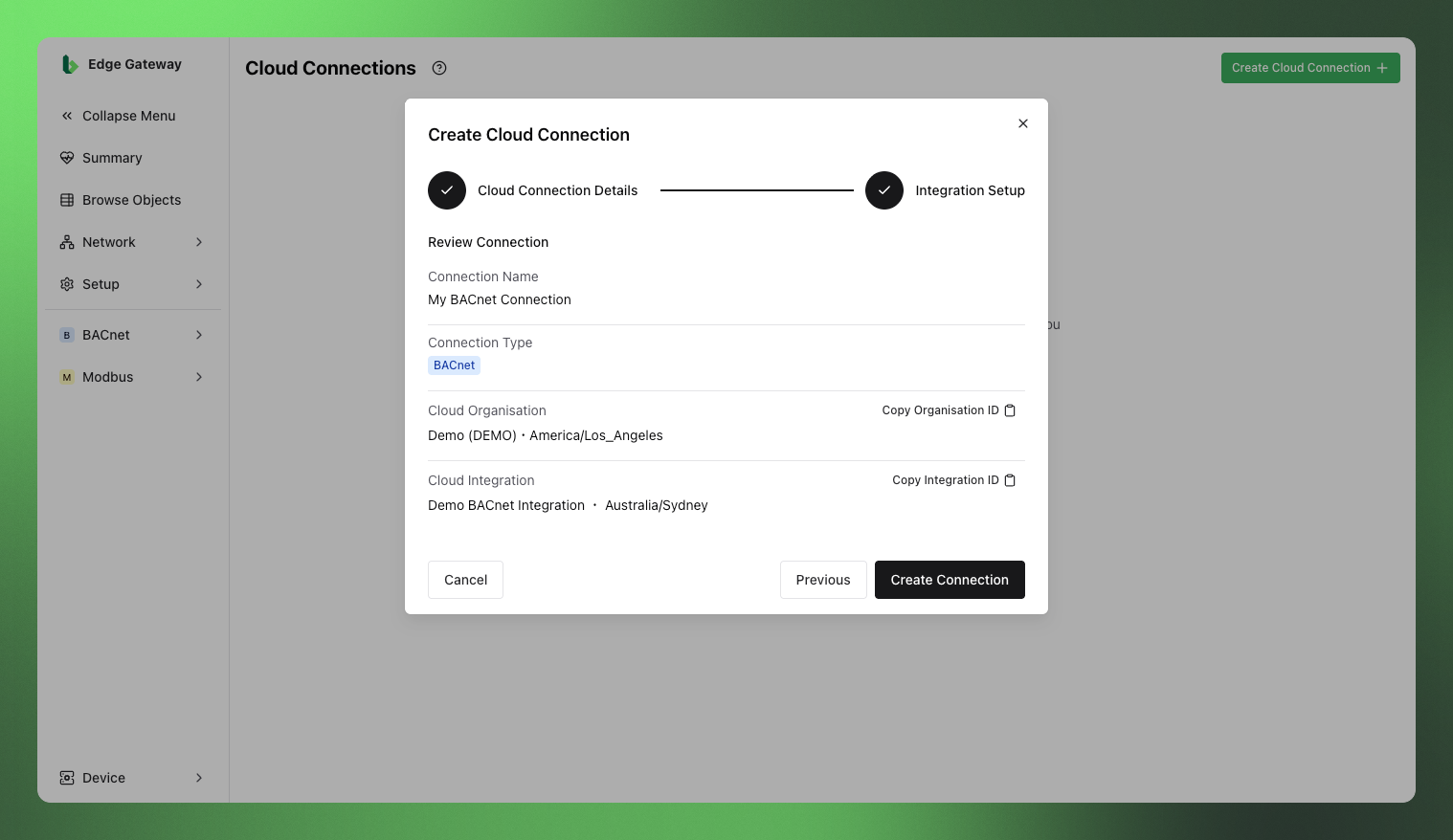The width and height of the screenshot is (1453, 840).
Task: Click the Device icon in sidebar
Action: coord(67,778)
